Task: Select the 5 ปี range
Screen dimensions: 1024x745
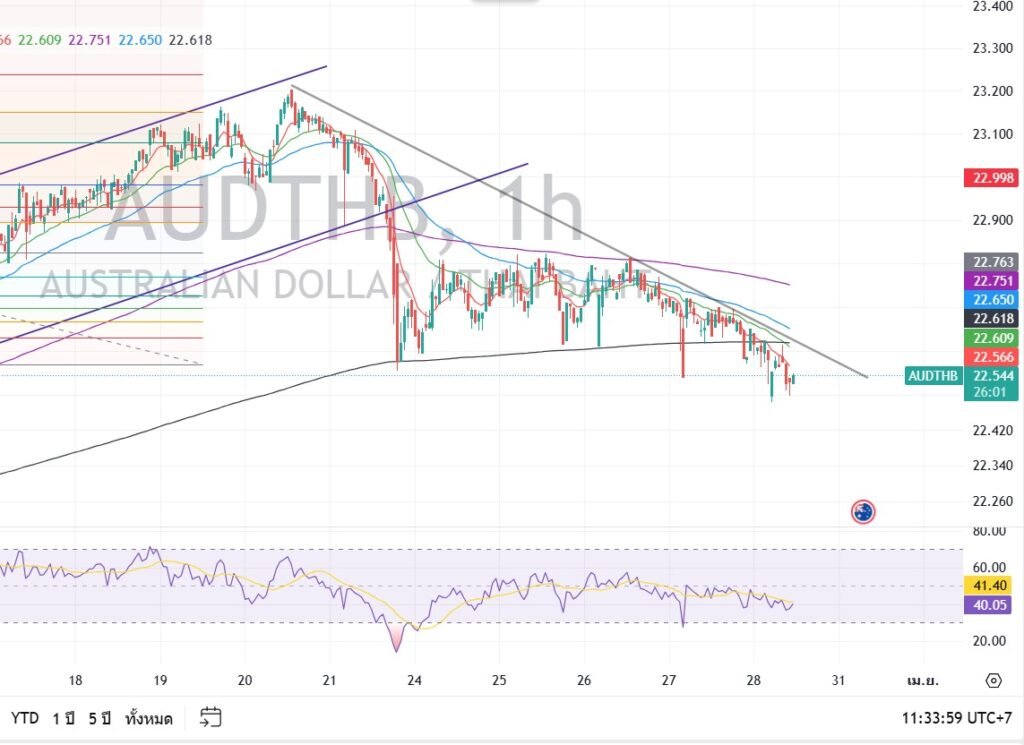Action: (x=98, y=718)
